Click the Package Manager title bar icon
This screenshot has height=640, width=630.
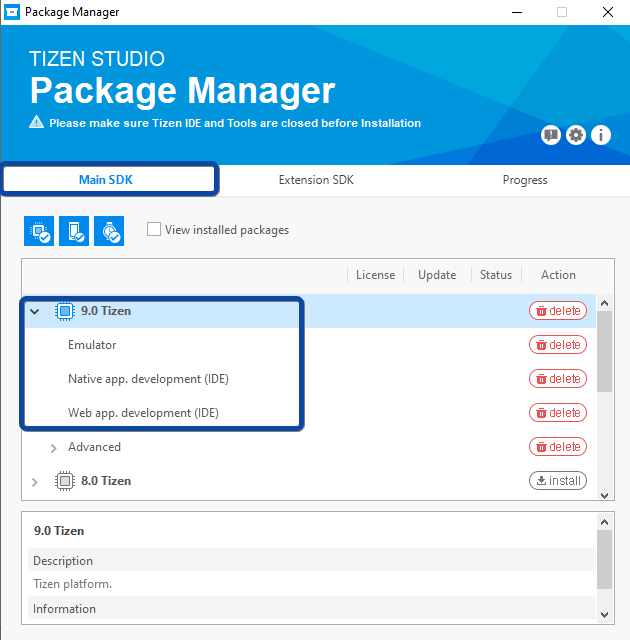pos(12,12)
